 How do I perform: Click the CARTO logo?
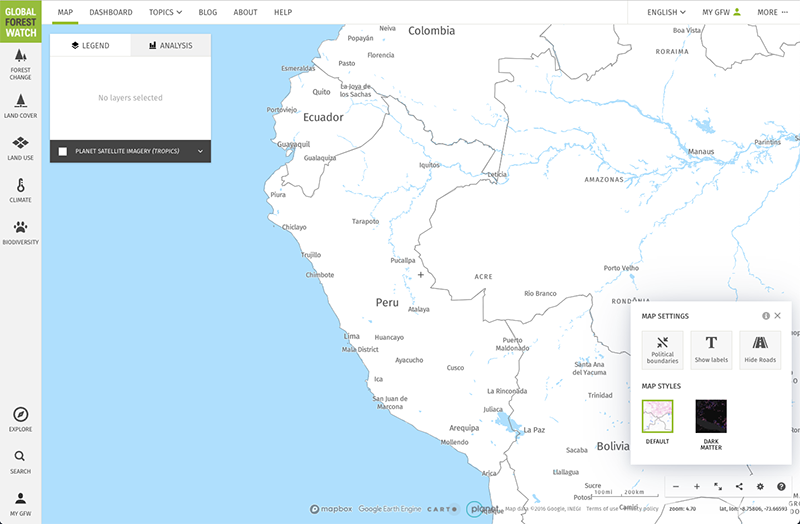[x=442, y=509]
